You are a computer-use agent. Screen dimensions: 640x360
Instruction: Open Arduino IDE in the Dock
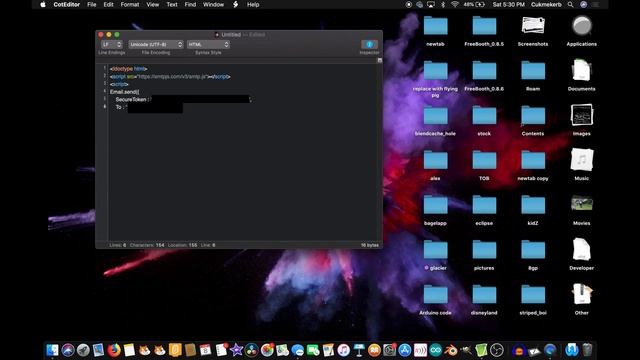(x=436, y=350)
